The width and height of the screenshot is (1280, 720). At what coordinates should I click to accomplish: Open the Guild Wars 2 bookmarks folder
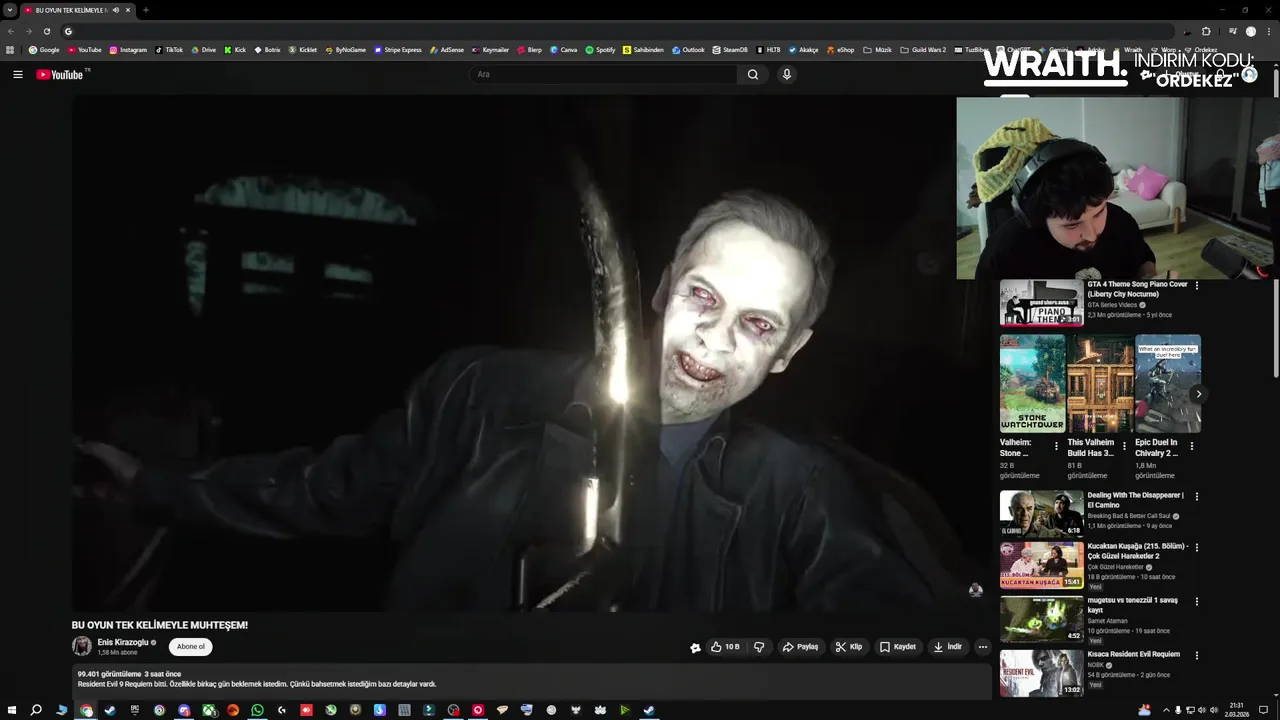[923, 50]
